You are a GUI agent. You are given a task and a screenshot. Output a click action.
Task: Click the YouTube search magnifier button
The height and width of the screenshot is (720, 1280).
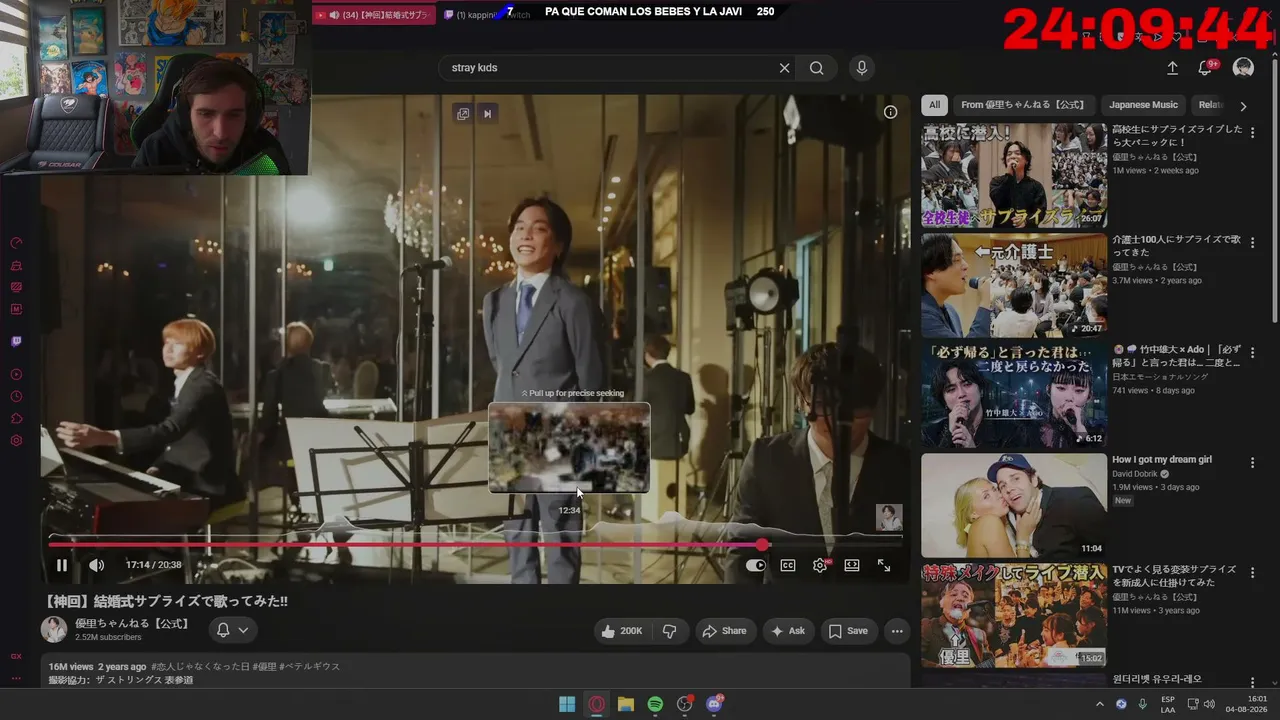[817, 68]
